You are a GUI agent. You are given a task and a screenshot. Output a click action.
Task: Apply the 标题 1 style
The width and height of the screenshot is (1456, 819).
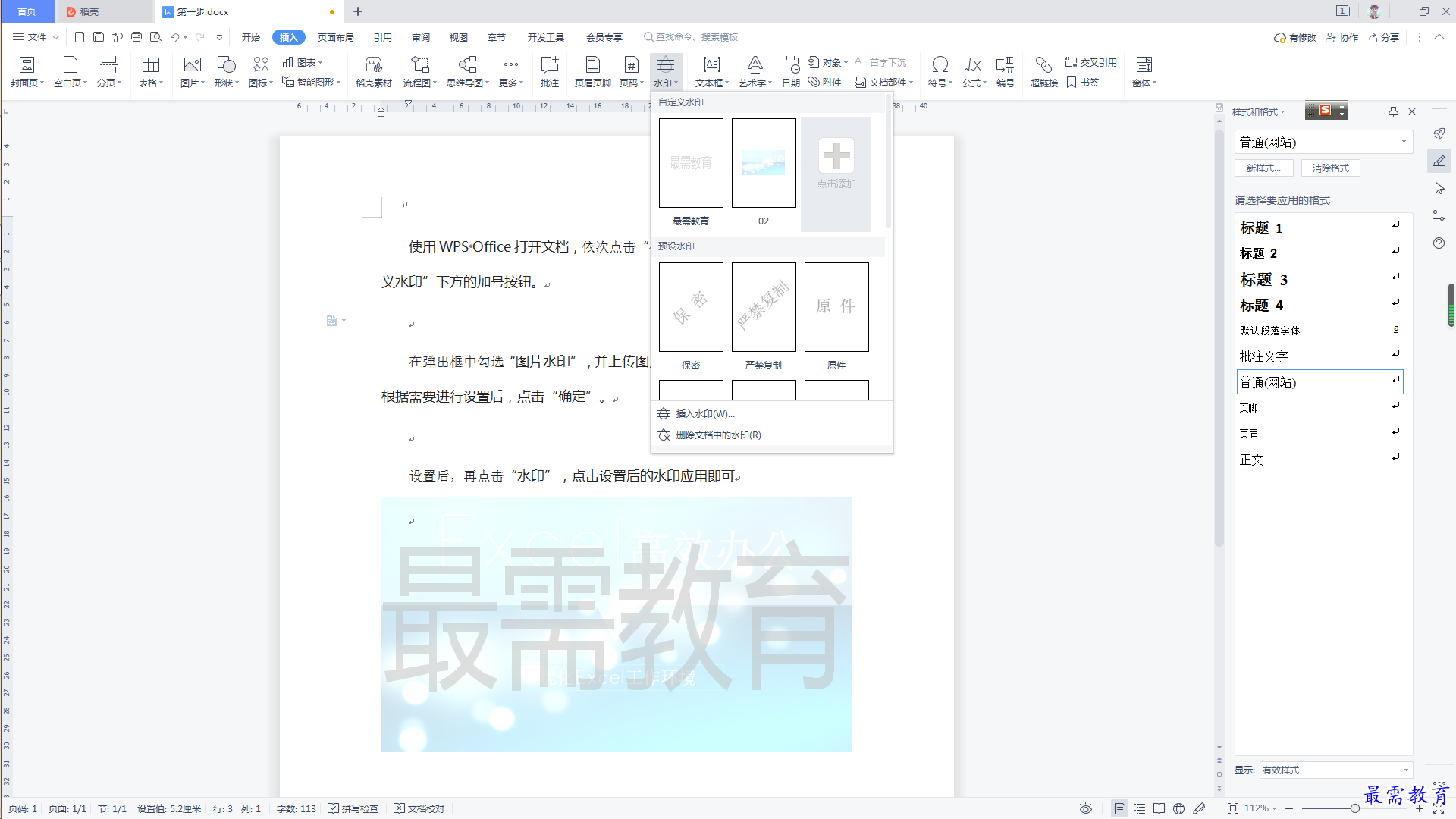click(x=1319, y=227)
